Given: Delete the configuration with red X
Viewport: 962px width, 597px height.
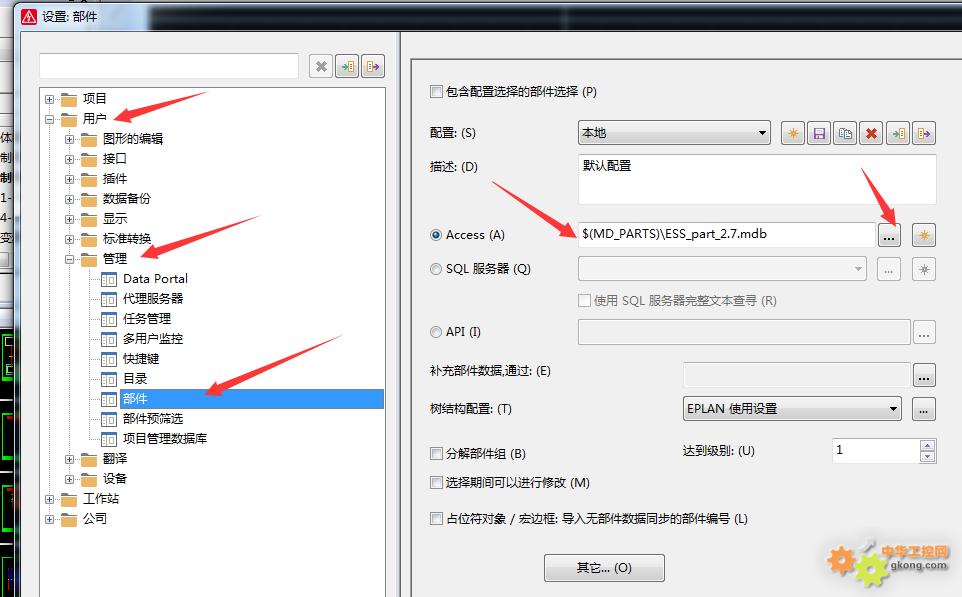Looking at the screenshot, I should tap(871, 133).
